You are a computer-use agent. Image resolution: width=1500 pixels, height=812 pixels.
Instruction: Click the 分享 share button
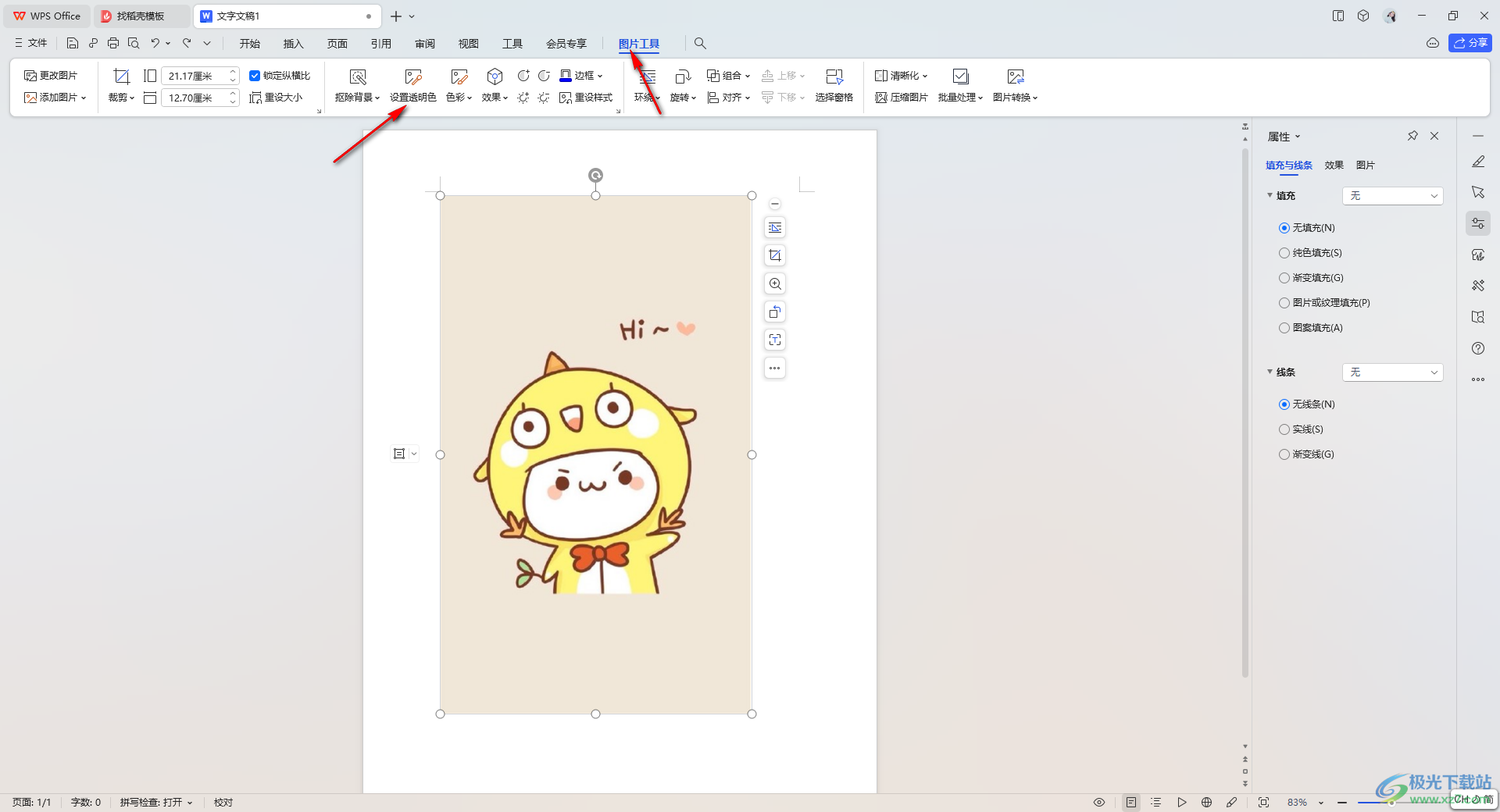1470,43
